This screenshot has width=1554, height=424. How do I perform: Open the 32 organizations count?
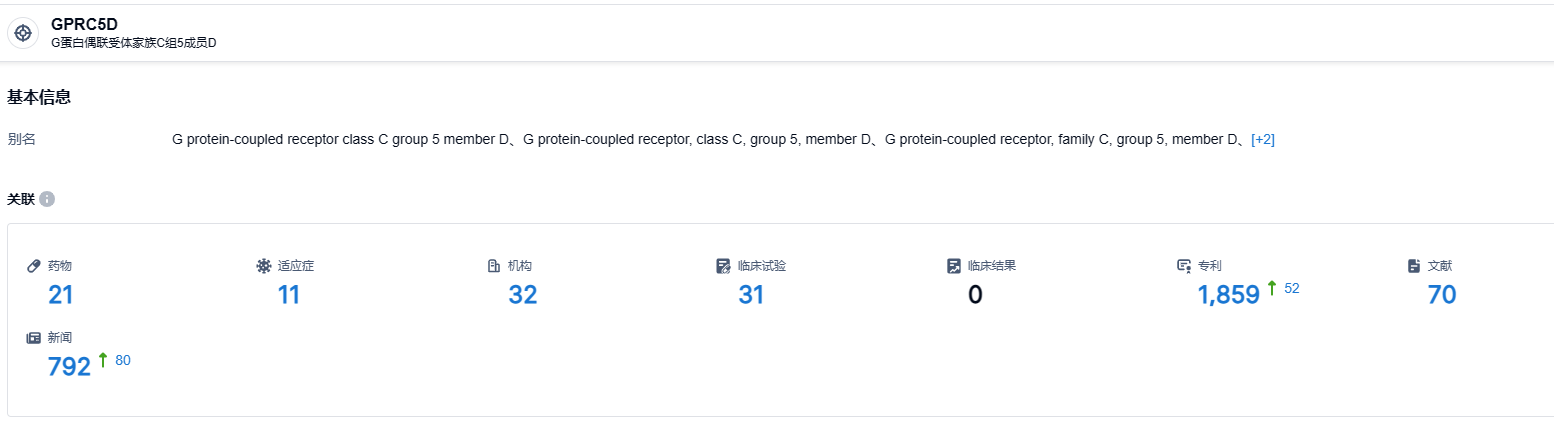522,295
